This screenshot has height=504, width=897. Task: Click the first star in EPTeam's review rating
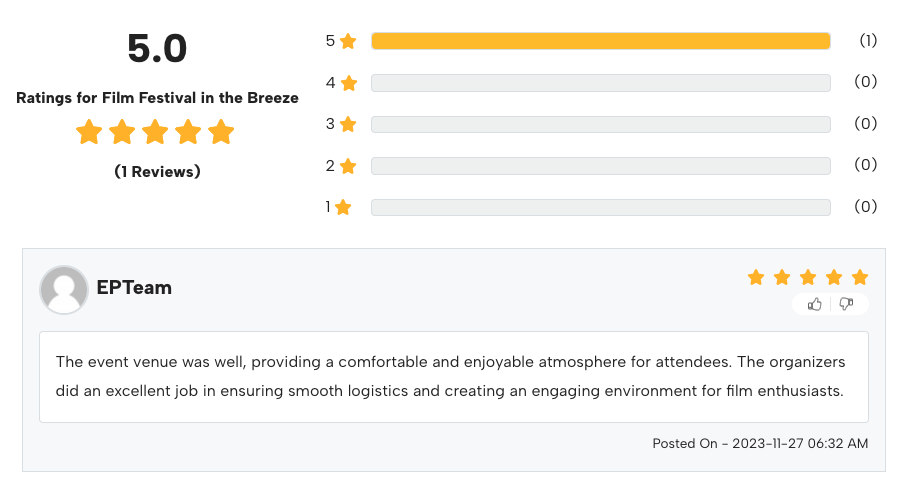tap(756, 277)
